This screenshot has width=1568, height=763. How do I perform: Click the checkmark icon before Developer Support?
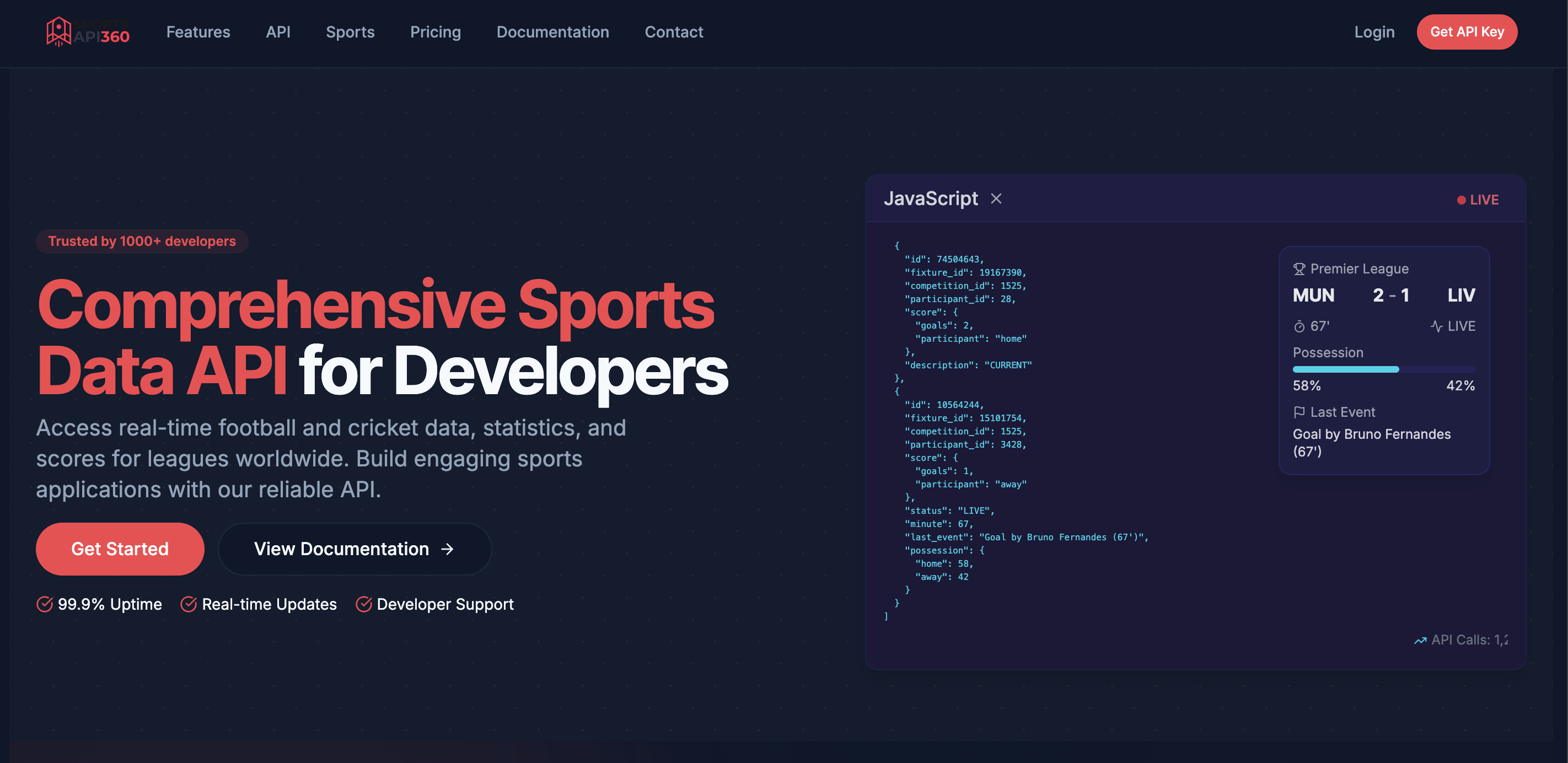[364, 604]
